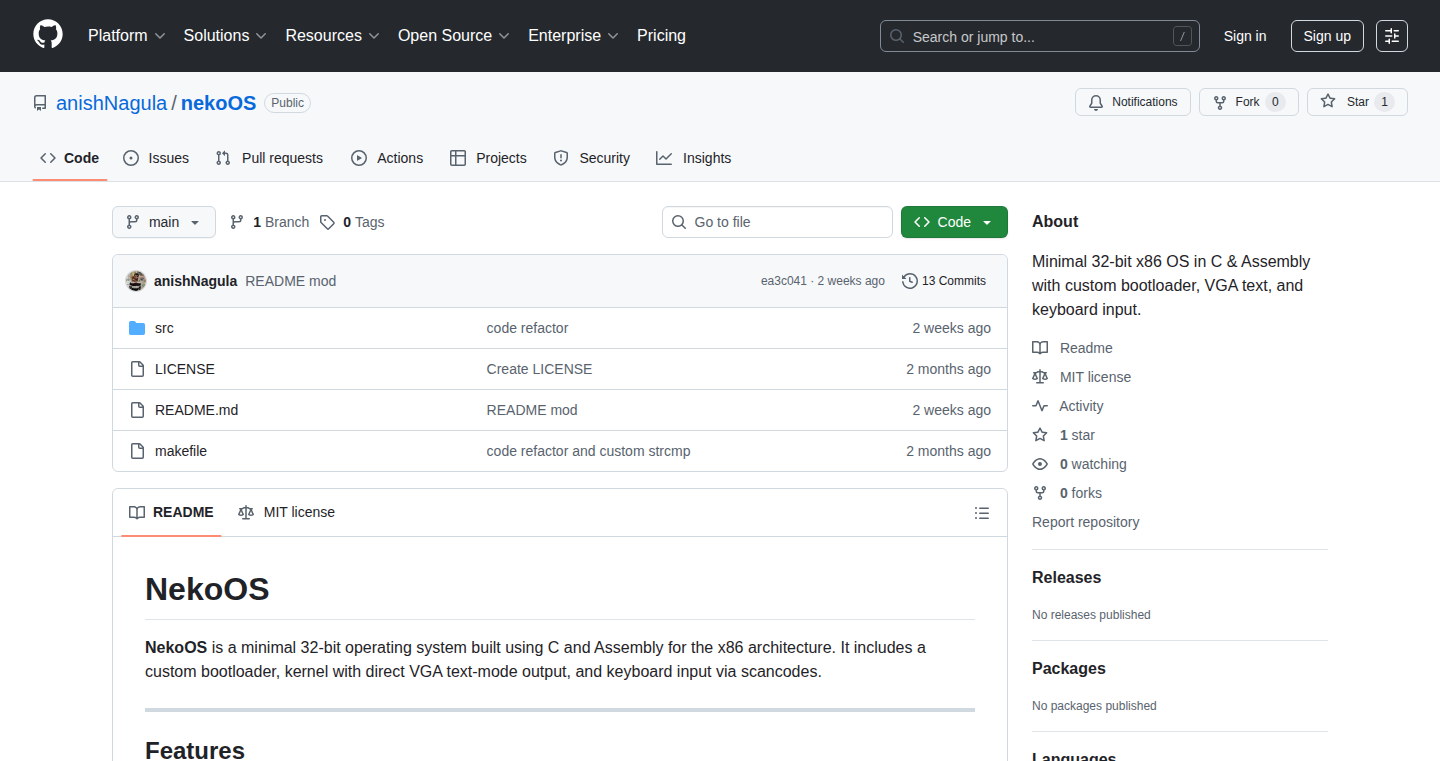Screen dimensions: 1440x761
Task: Click the Go to file input
Action: pyautogui.click(x=777, y=222)
